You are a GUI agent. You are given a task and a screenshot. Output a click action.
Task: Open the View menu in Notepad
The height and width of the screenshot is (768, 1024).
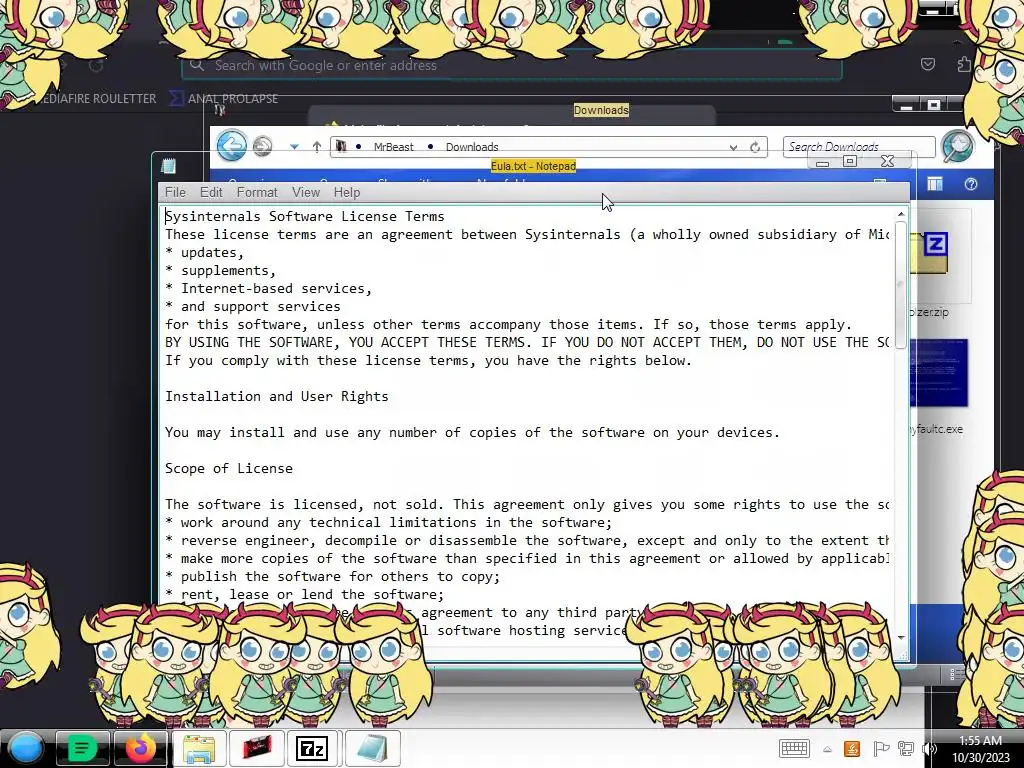[x=306, y=192]
